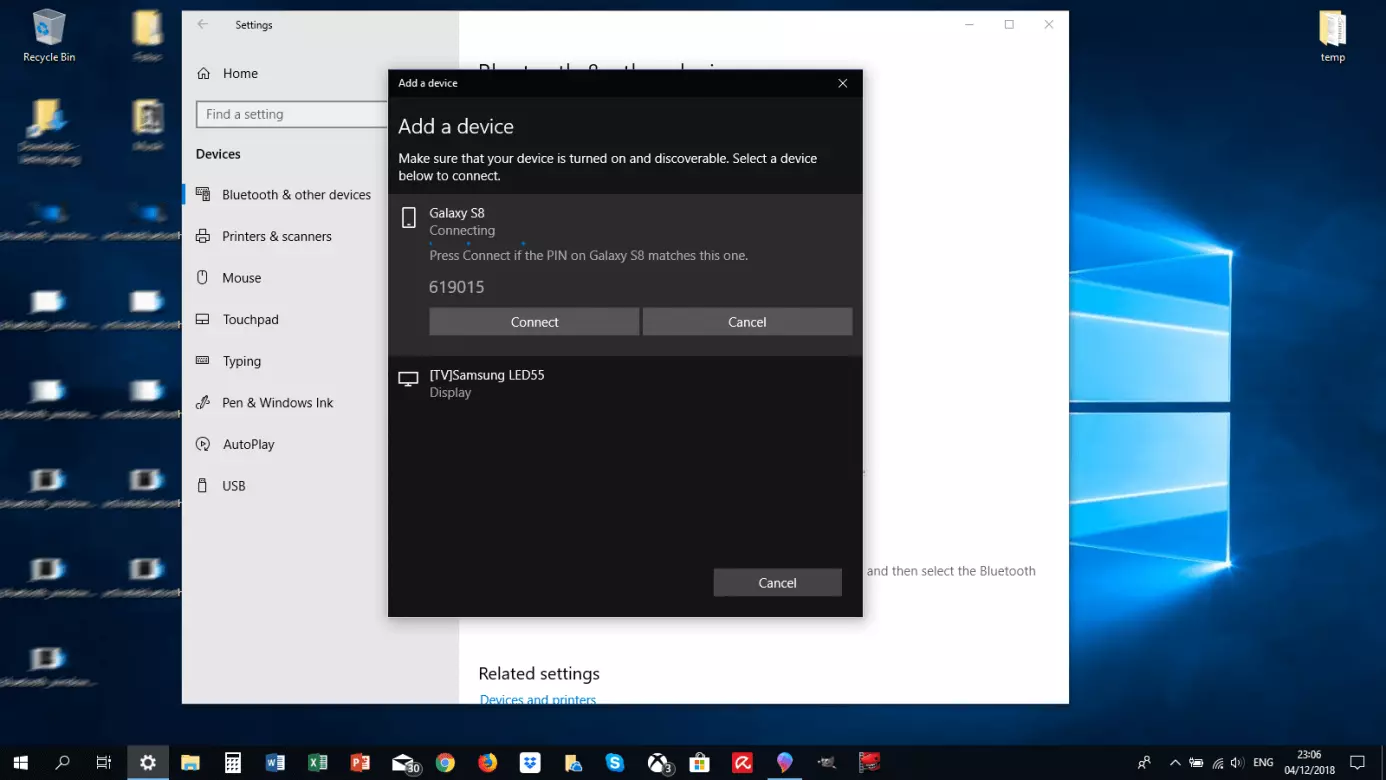Cancel the Galaxy S8 PIN pairing
Image resolution: width=1386 pixels, height=780 pixels.
(747, 322)
